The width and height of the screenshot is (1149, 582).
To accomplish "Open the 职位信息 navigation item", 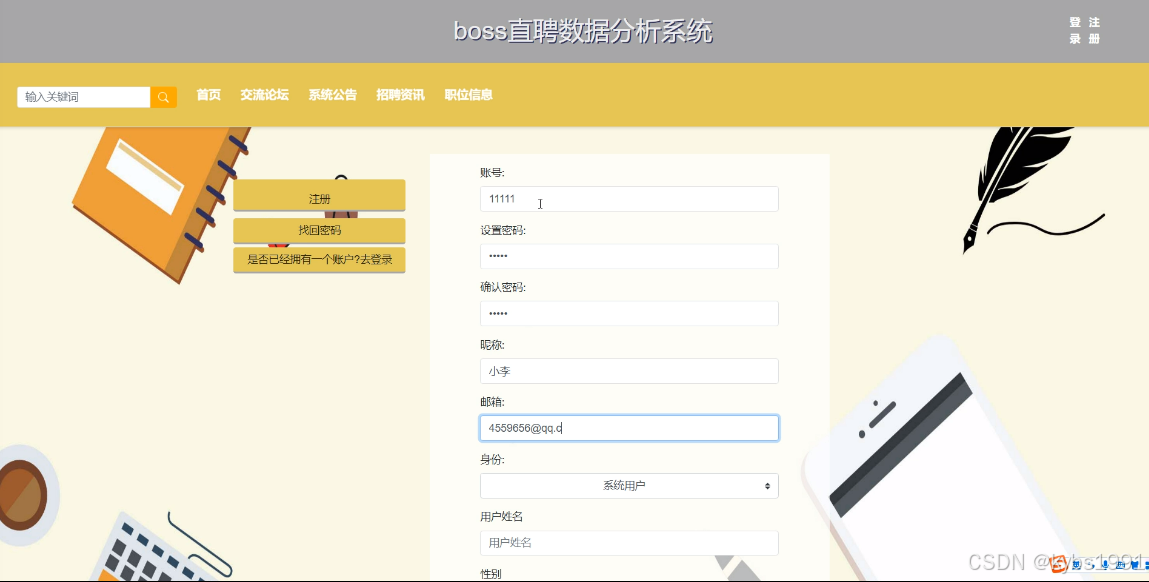I will (468, 95).
